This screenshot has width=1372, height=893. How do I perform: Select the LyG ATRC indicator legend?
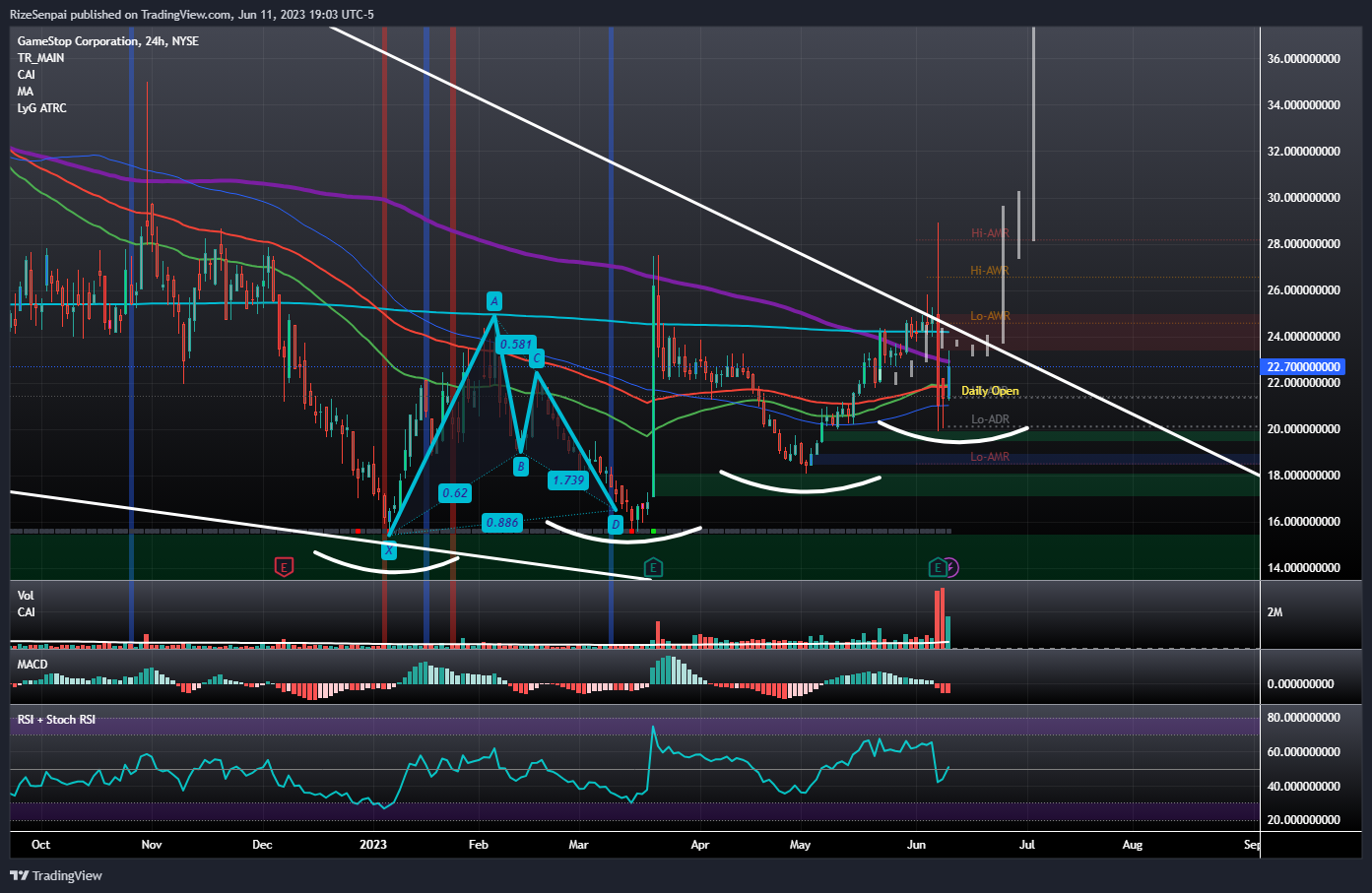(x=42, y=108)
